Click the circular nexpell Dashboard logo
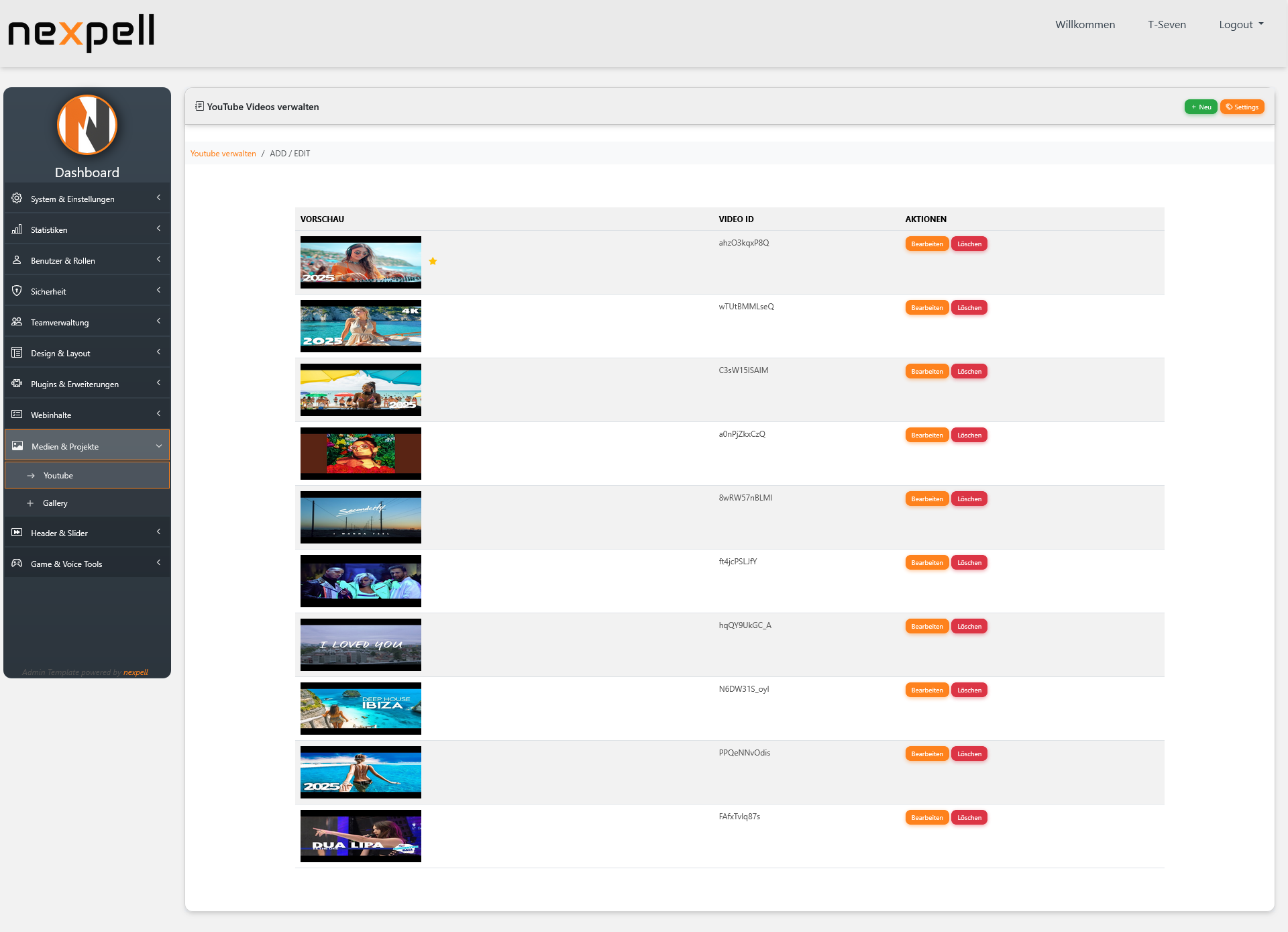Image resolution: width=1288 pixels, height=932 pixels. pos(87,125)
